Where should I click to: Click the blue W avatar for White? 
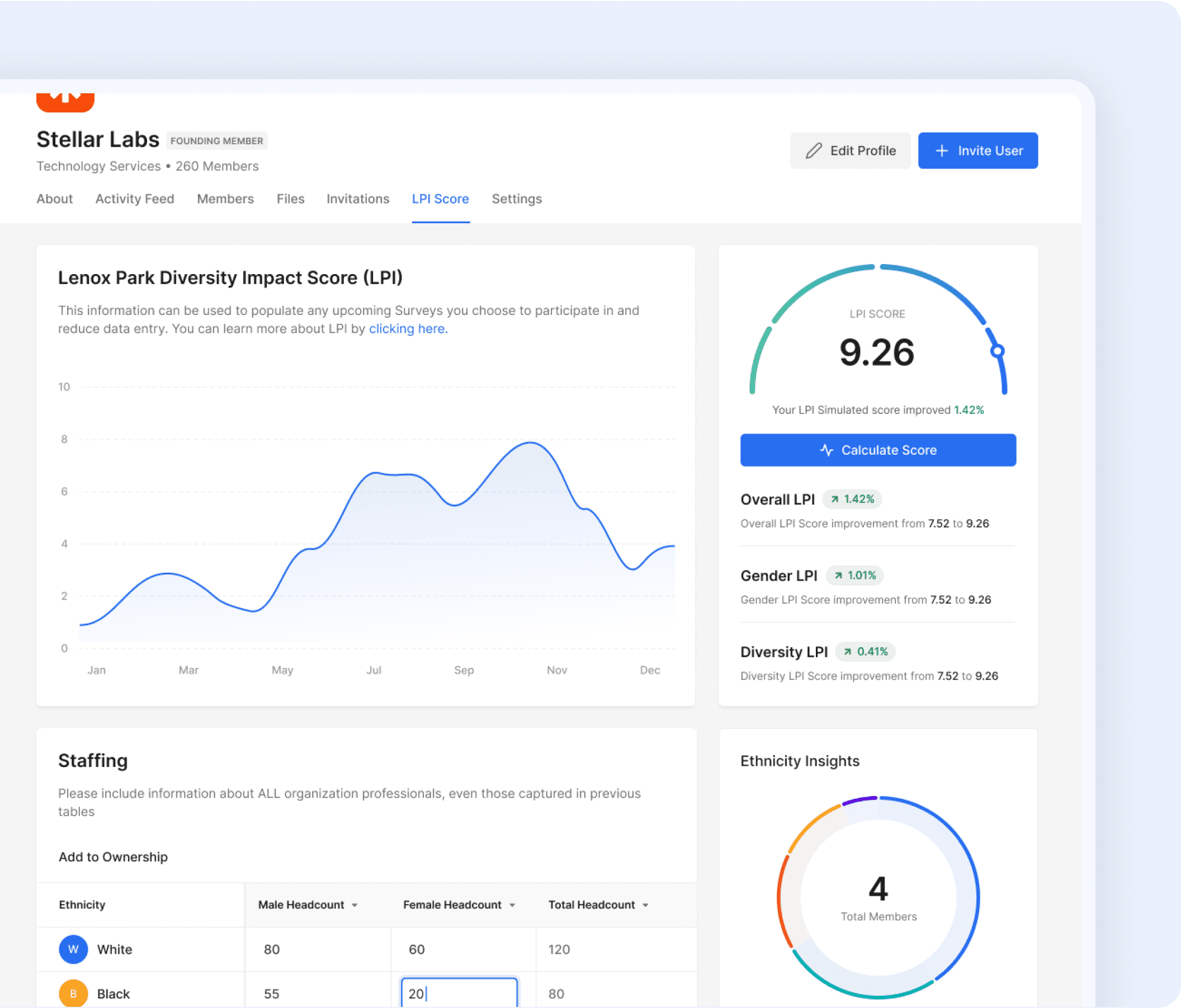click(x=73, y=949)
